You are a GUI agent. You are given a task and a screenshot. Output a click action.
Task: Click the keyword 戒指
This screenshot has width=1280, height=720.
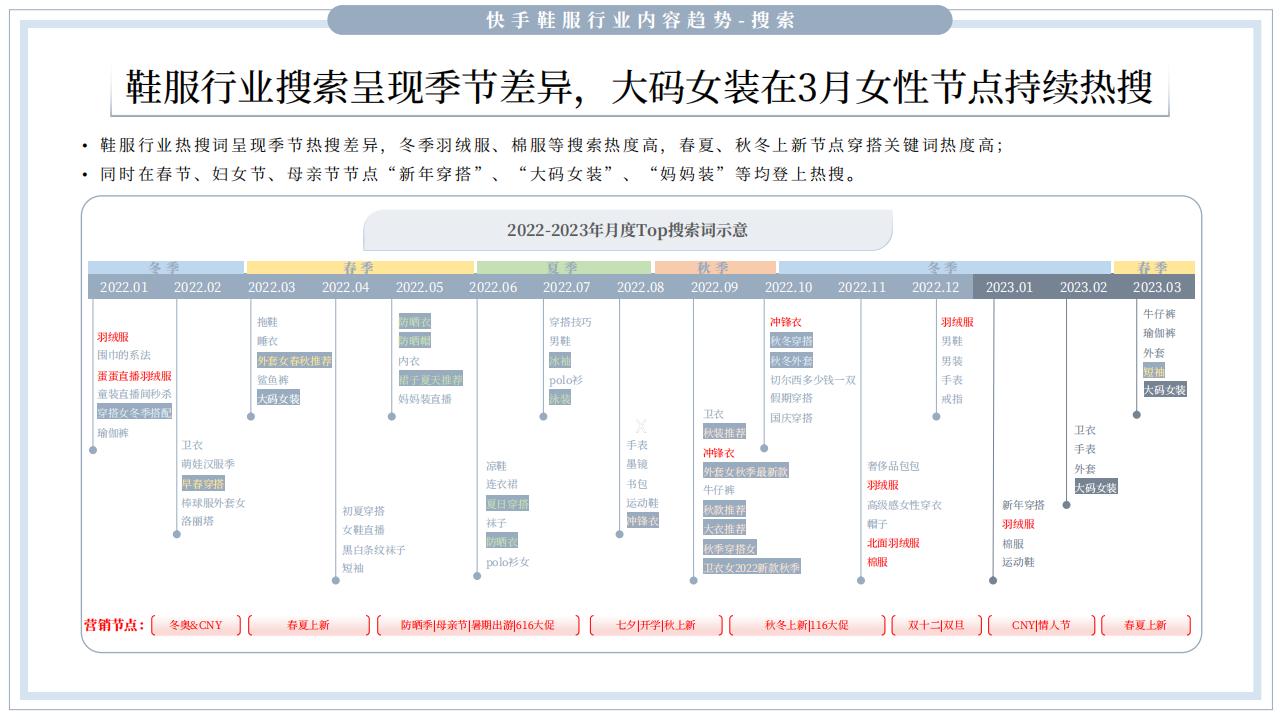952,399
